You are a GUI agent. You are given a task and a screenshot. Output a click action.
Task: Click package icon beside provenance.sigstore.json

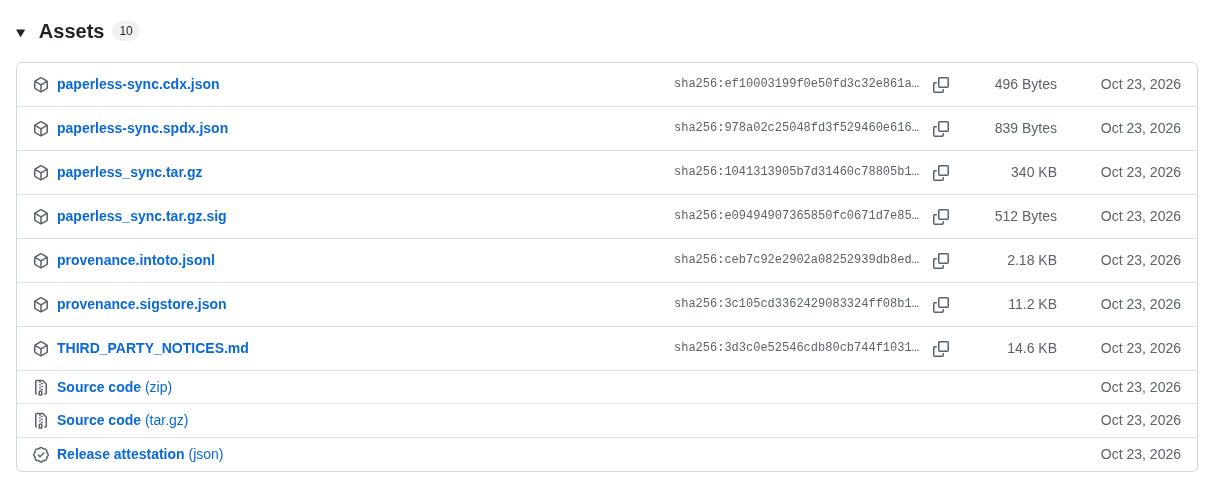41,305
